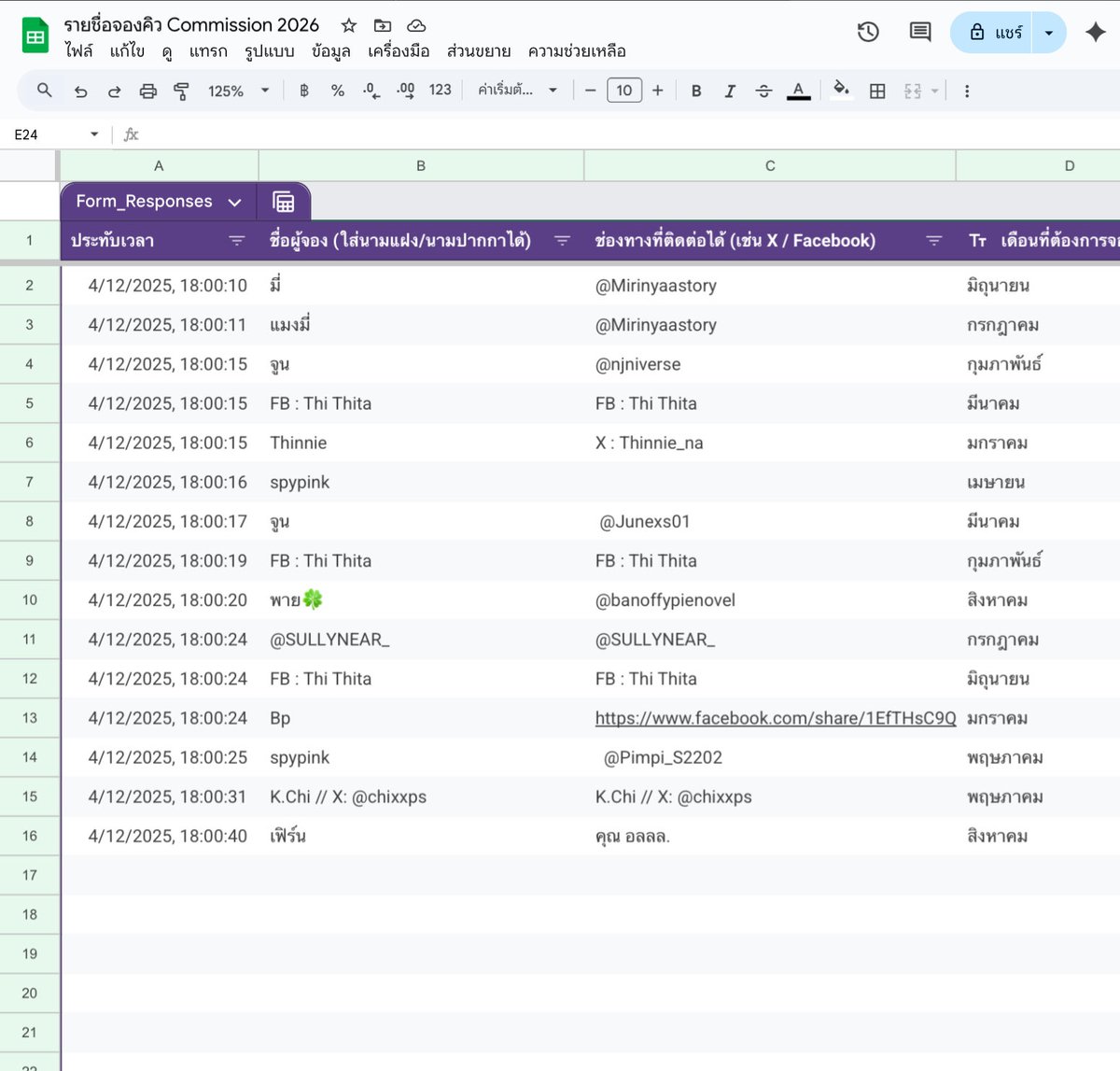The image size is (1120, 1071).
Task: Open ไฟล์ menu
Action: point(79,51)
